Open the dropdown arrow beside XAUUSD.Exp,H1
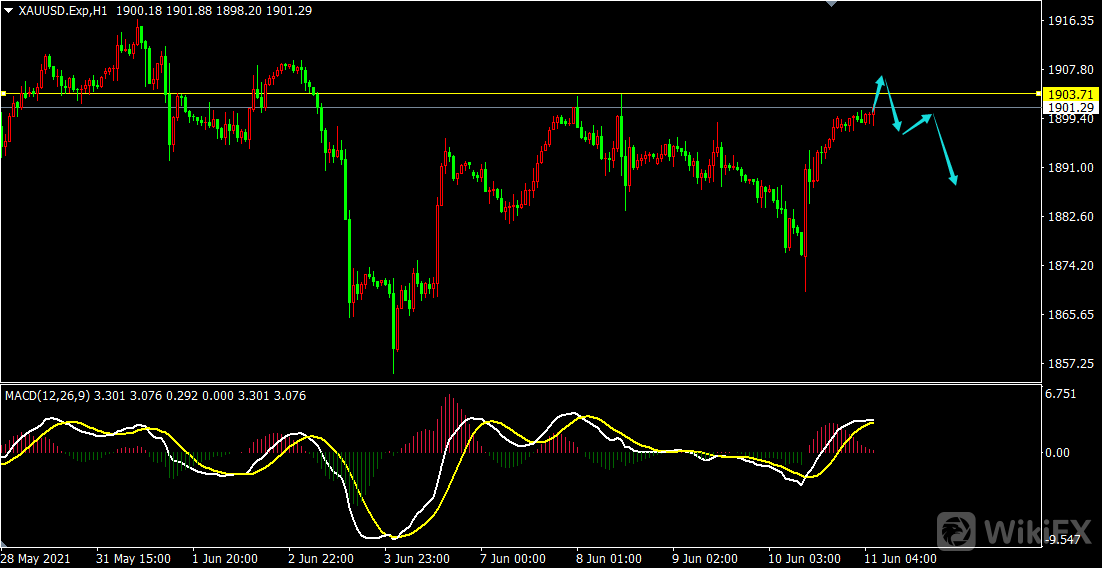Viewport: 1102px width, 568px height. (9, 10)
